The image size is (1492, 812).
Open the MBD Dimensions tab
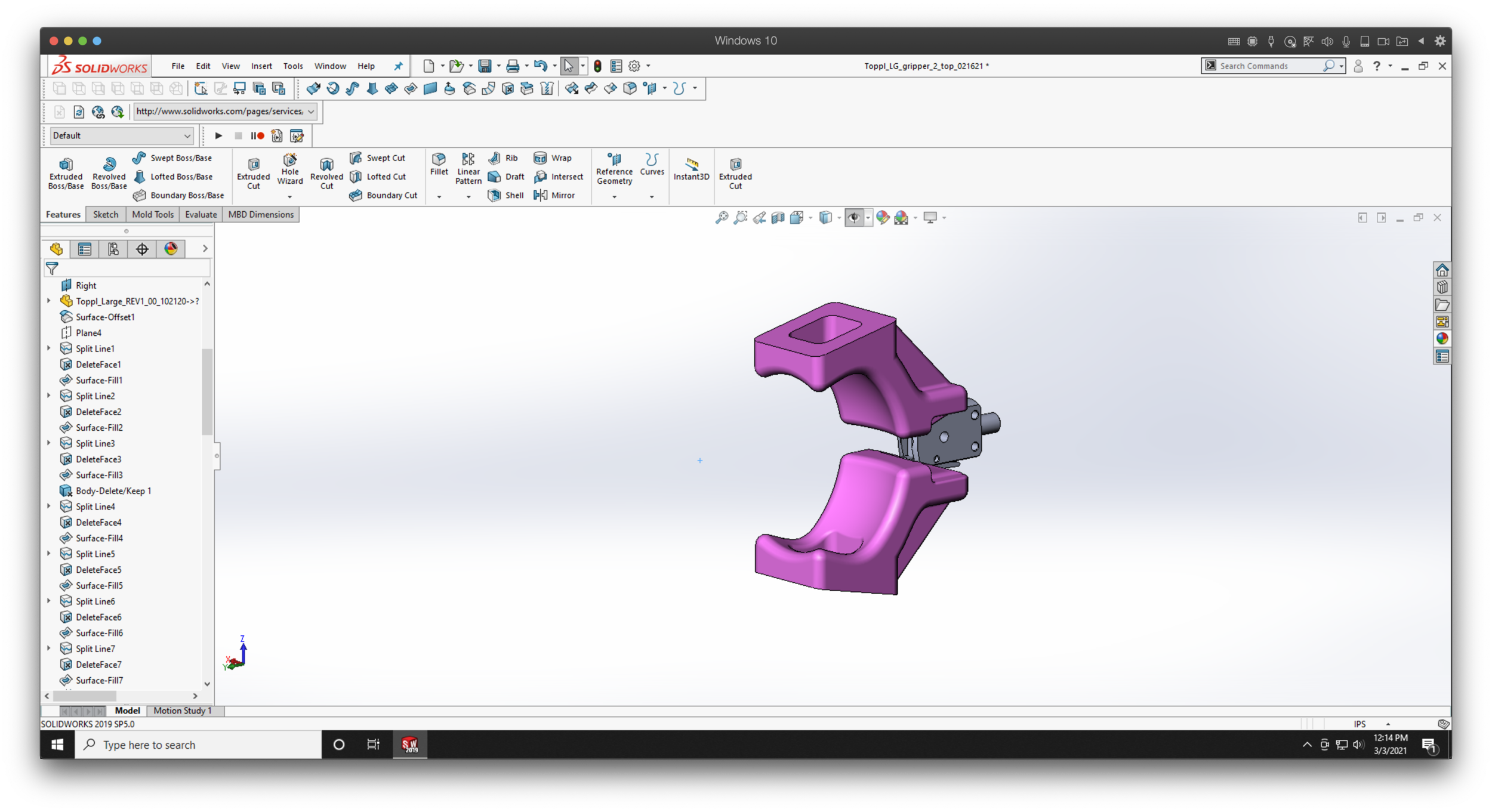(261, 214)
